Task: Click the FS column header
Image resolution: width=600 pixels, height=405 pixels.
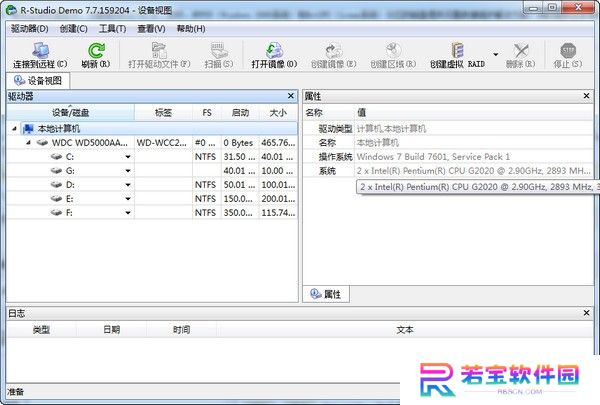Action: coord(207,113)
